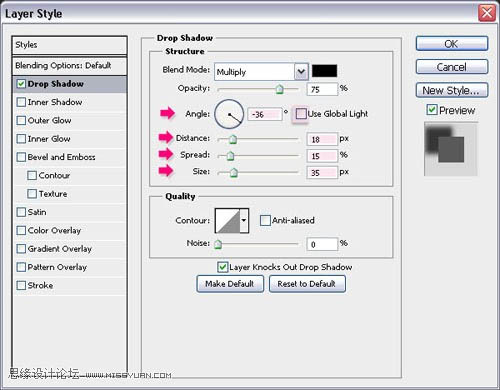
Task: Click Reset to Default button
Action: coord(307,284)
